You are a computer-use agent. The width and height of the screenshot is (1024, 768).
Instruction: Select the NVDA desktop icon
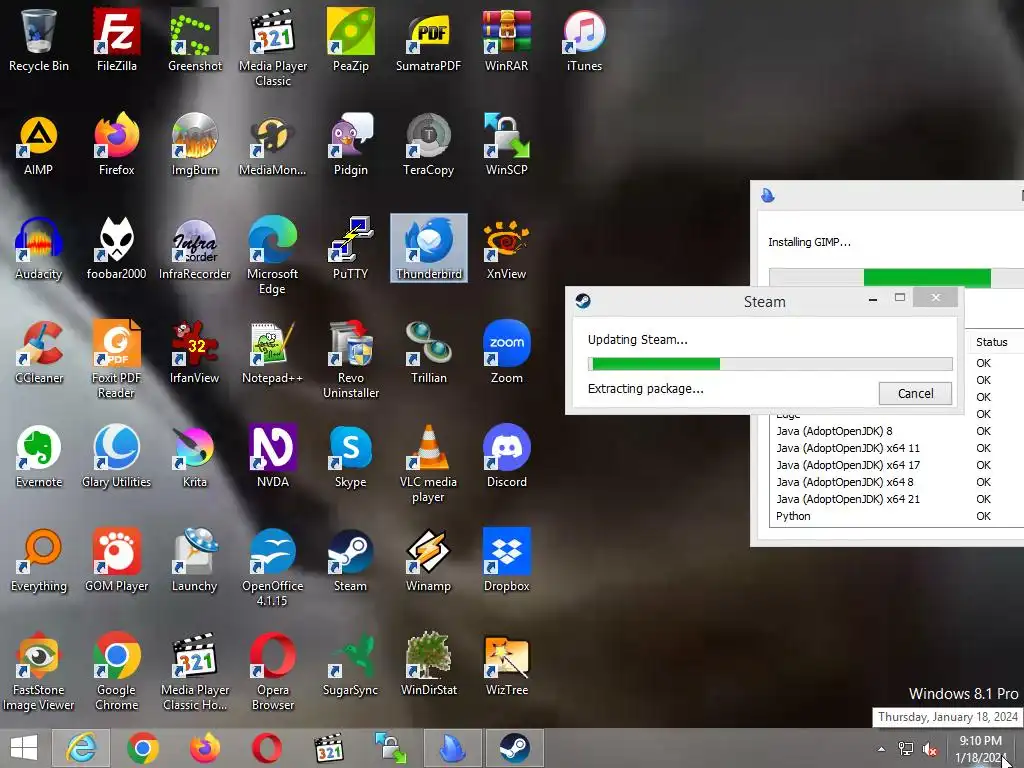272,456
